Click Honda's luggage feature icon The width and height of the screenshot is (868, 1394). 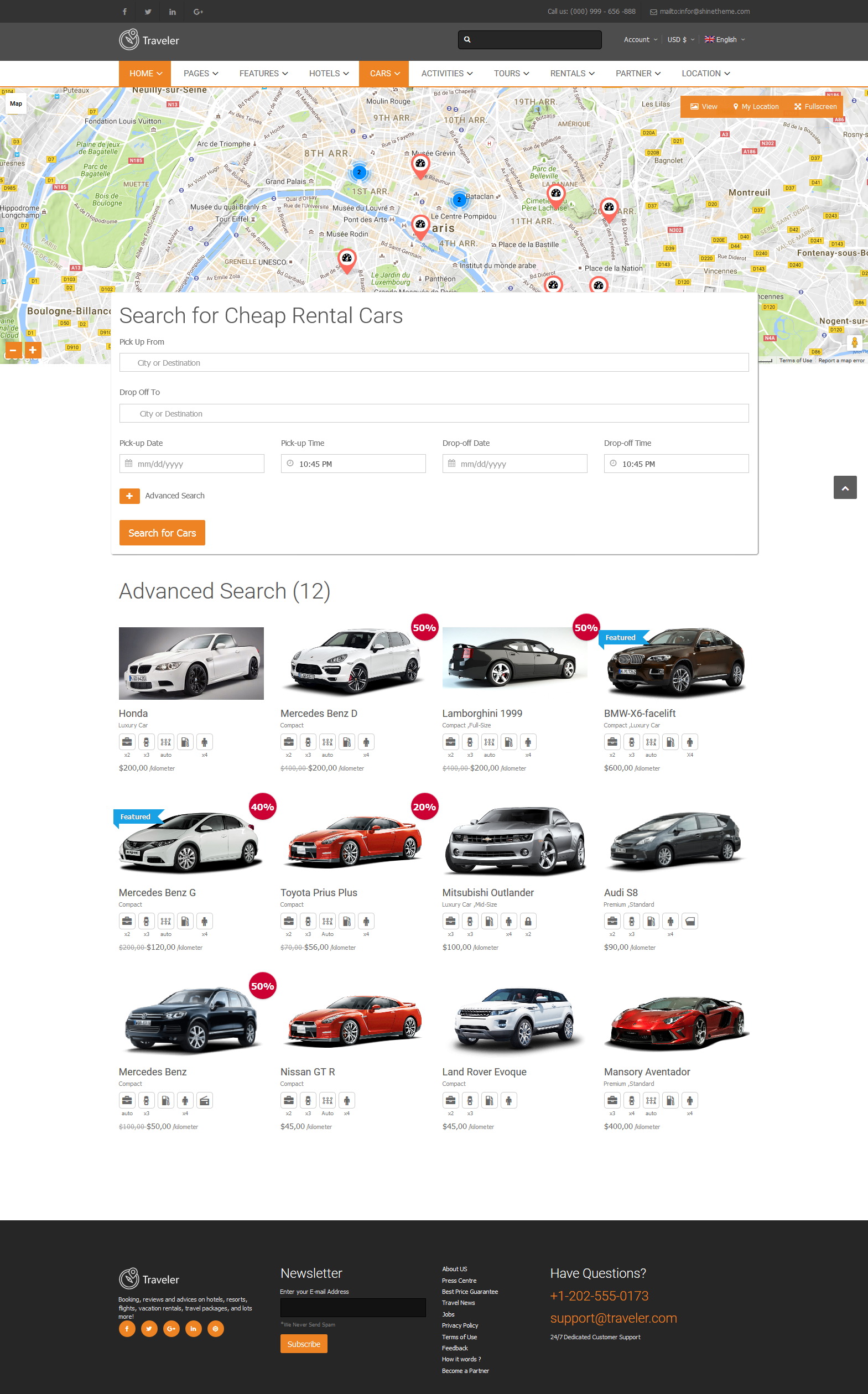click(x=127, y=742)
